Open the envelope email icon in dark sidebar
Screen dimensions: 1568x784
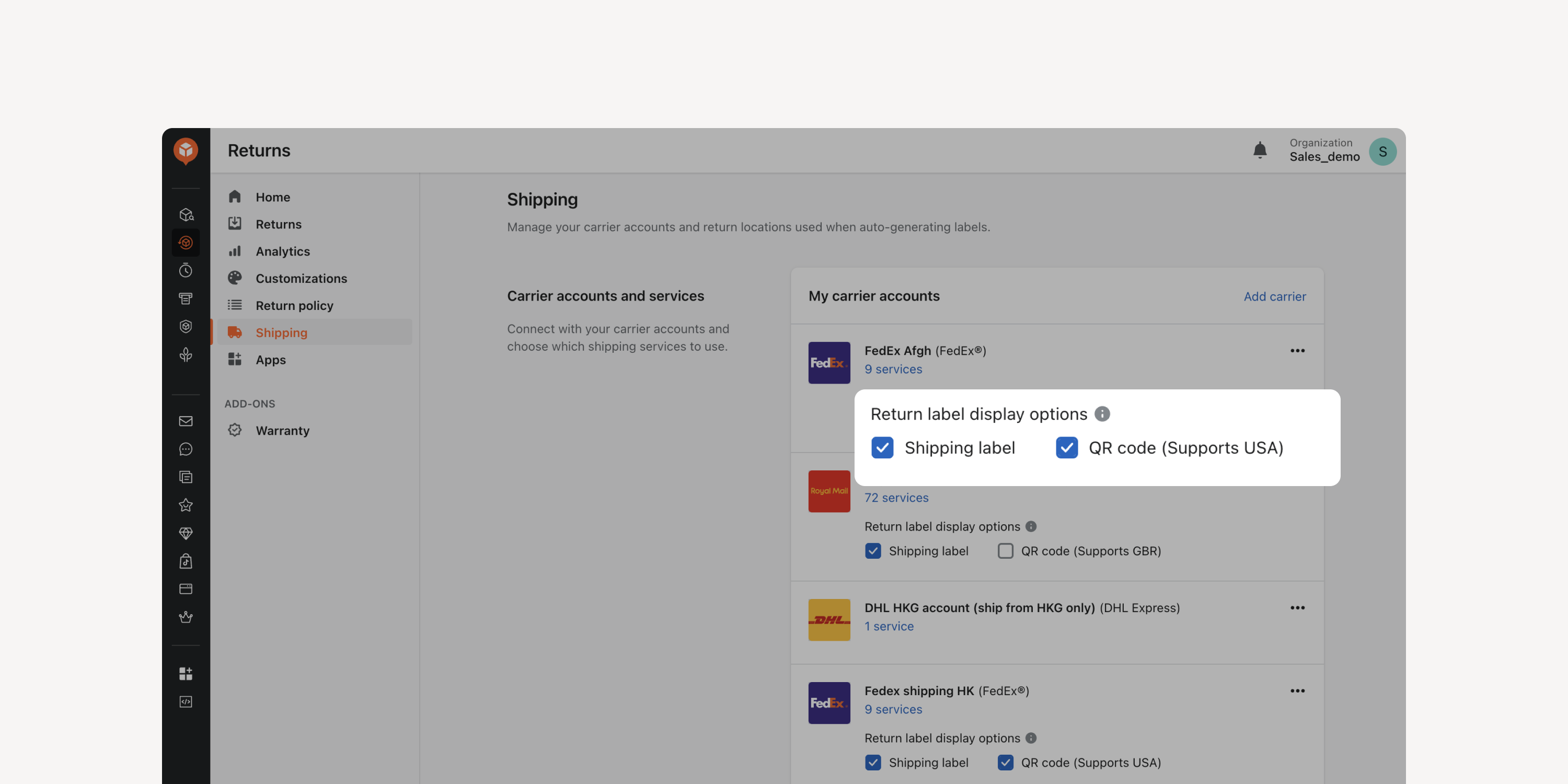click(x=186, y=421)
